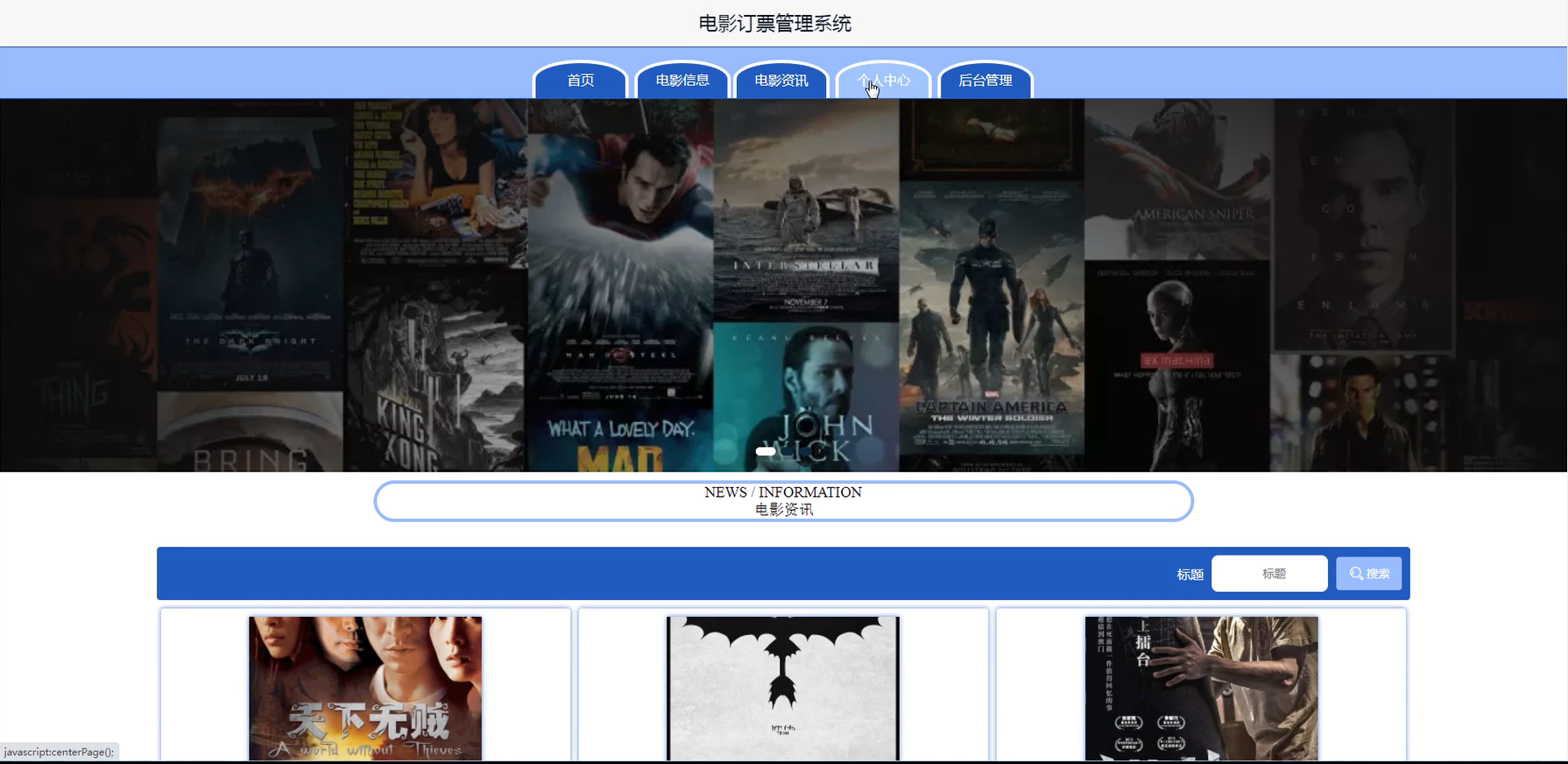This screenshot has width=1568, height=764.
Task: Open the 首页 navigation tab
Action: [x=580, y=80]
